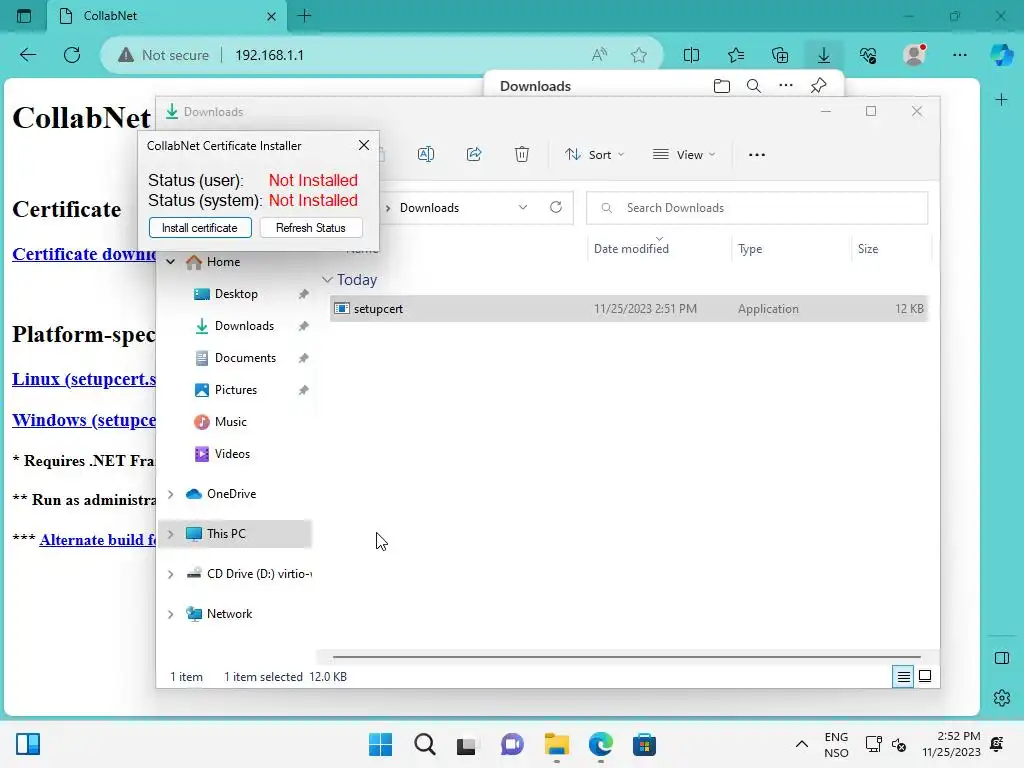Switch to large icons view layout

point(925,676)
